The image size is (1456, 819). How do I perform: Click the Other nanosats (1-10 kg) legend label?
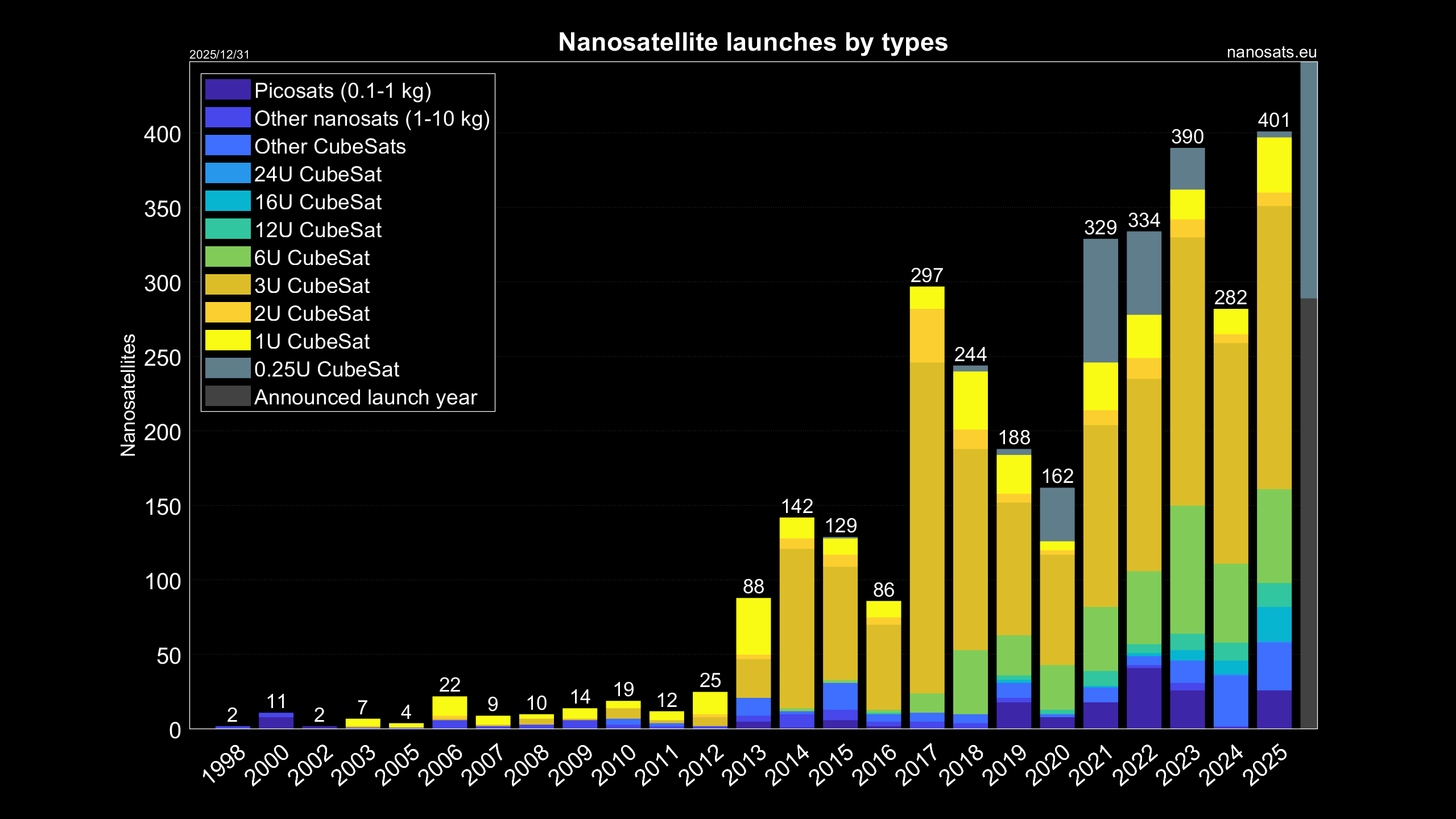pyautogui.click(x=372, y=118)
